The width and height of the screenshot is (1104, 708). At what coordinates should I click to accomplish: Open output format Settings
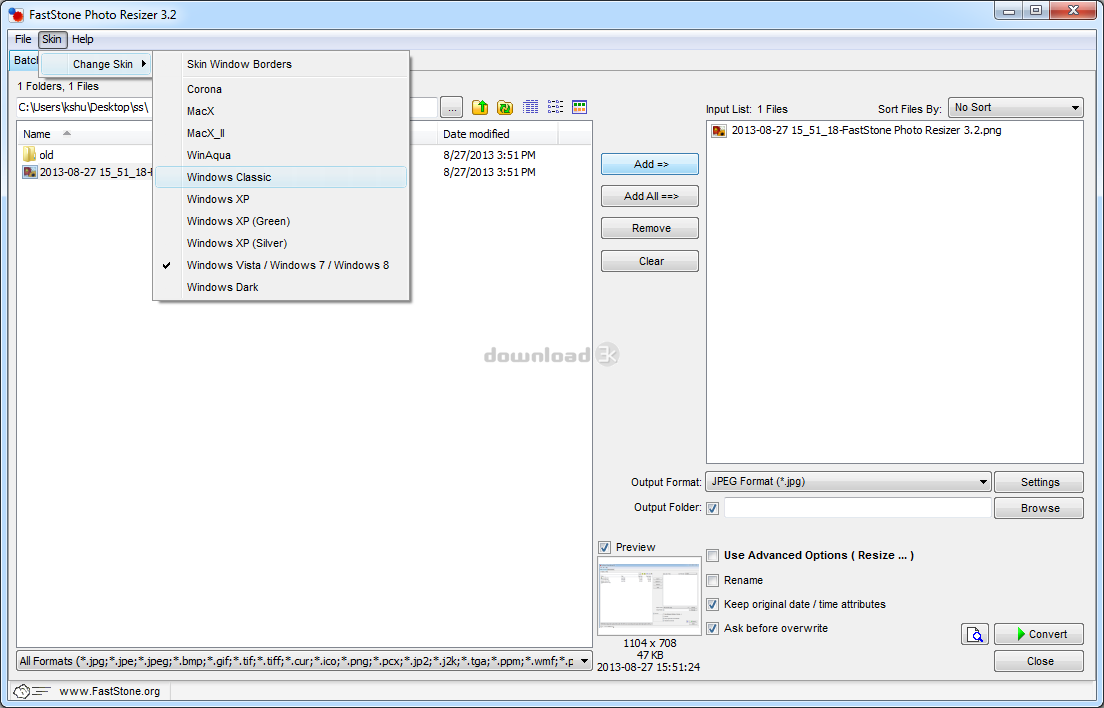point(1039,482)
